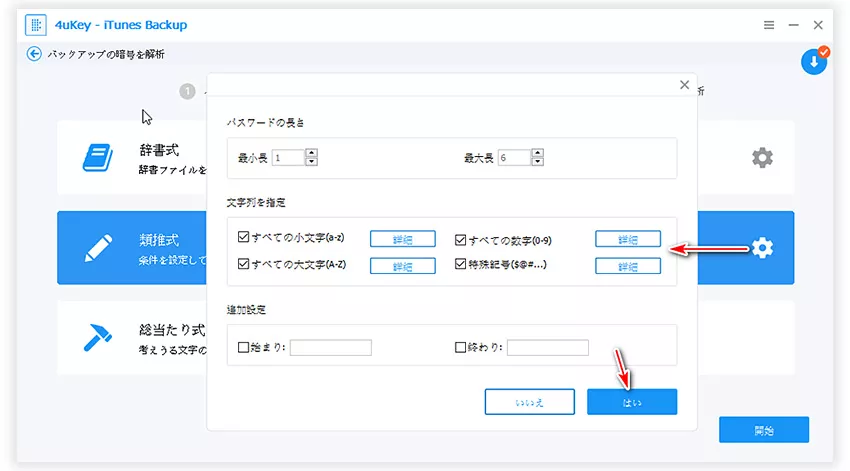850x471 pixels.
Task: Click the blue download update icon
Action: [x=814, y=61]
